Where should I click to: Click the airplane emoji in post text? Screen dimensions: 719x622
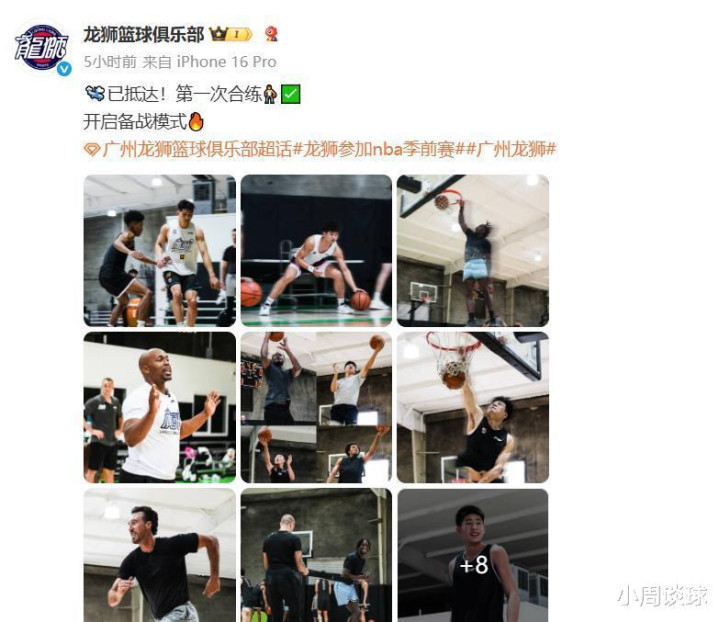pyautogui.click(x=95, y=94)
